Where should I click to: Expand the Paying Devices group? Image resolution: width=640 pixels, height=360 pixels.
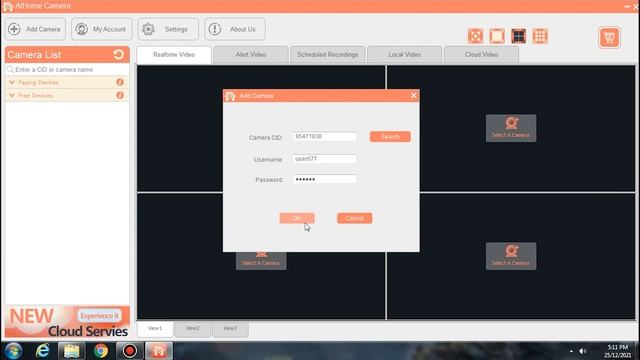tap(11, 82)
